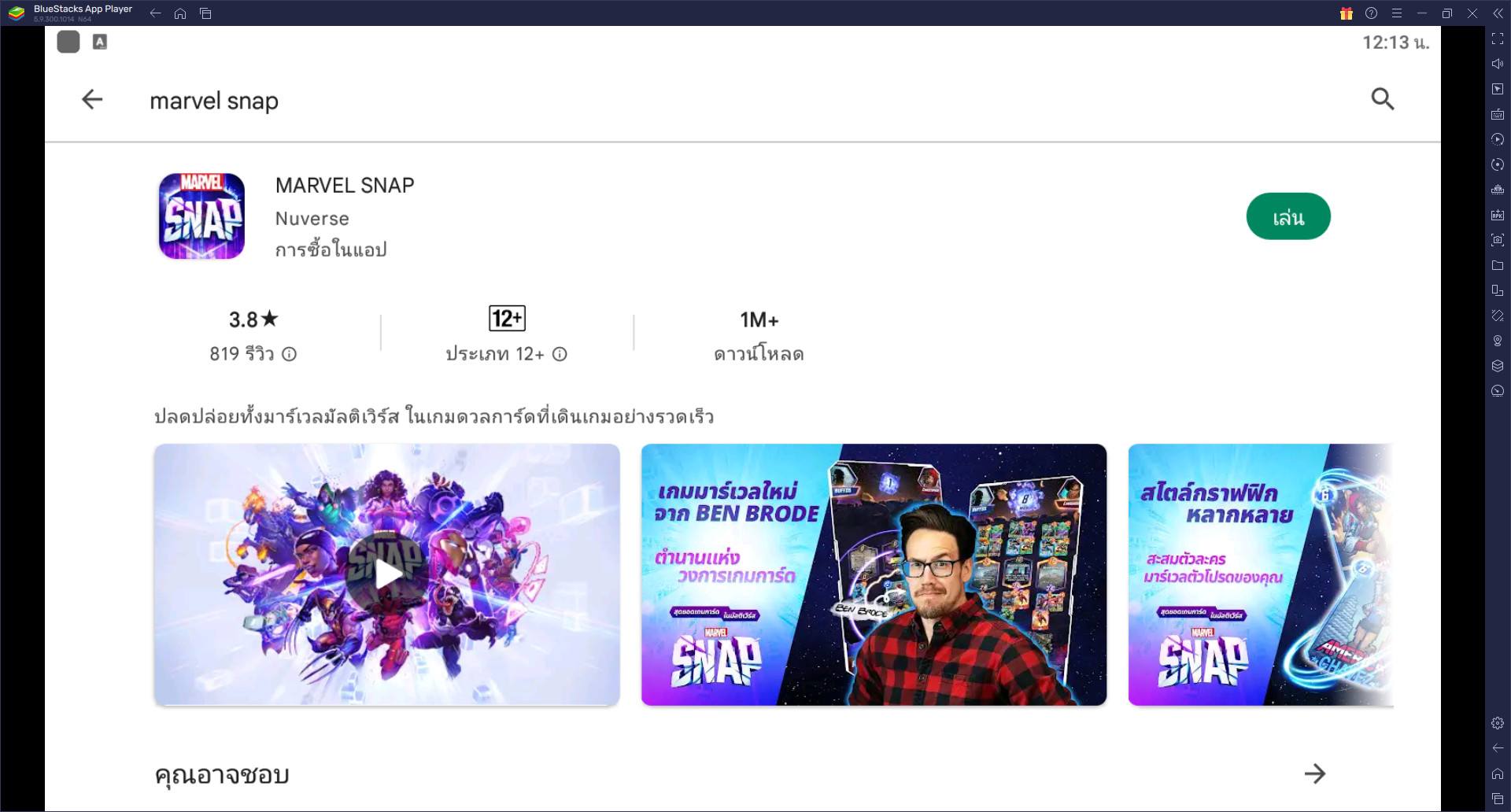Open the BlueStacks gift rewards icon
Viewport: 1511px width, 812px height.
(x=1347, y=13)
